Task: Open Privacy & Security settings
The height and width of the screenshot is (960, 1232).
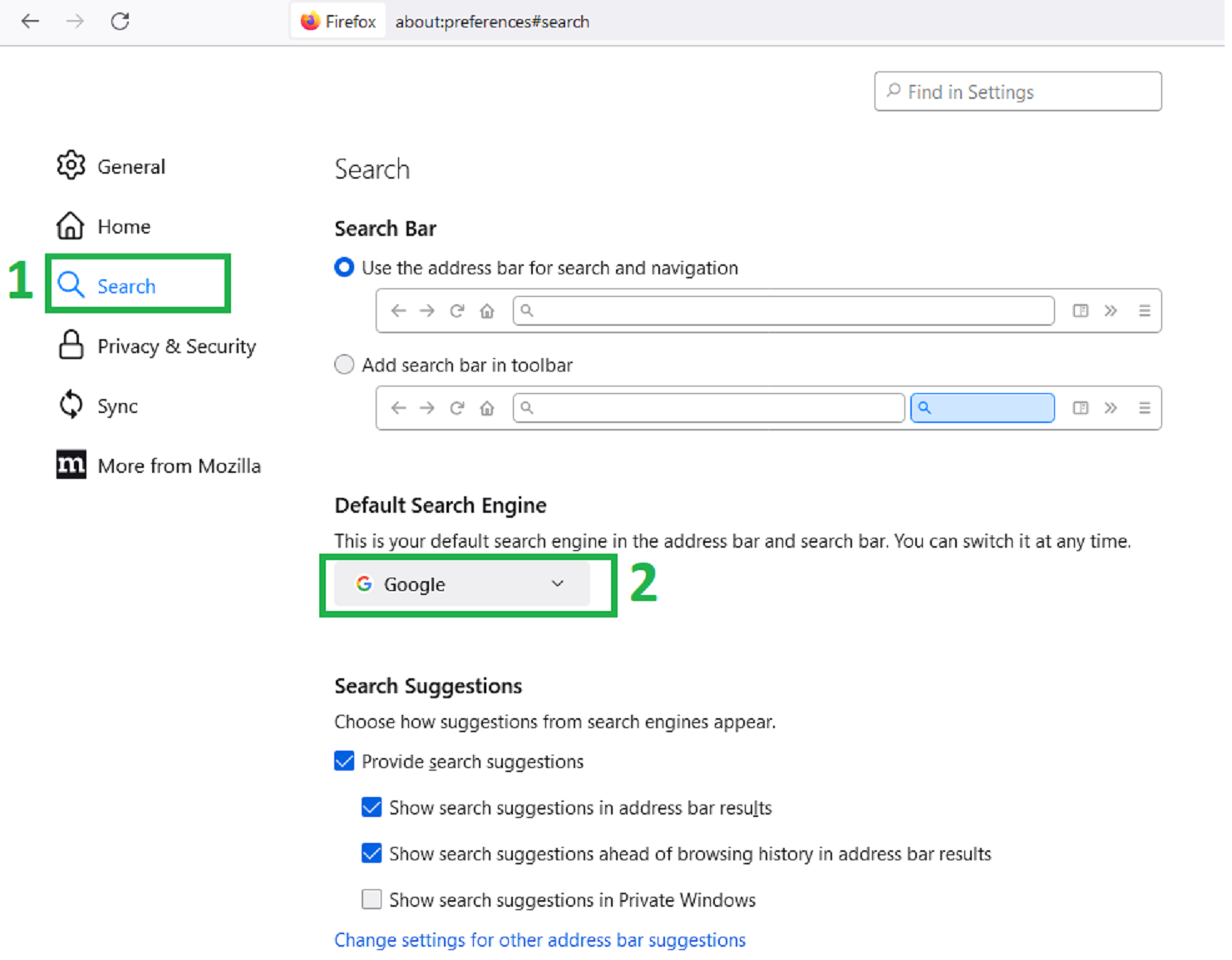Action: tap(156, 346)
